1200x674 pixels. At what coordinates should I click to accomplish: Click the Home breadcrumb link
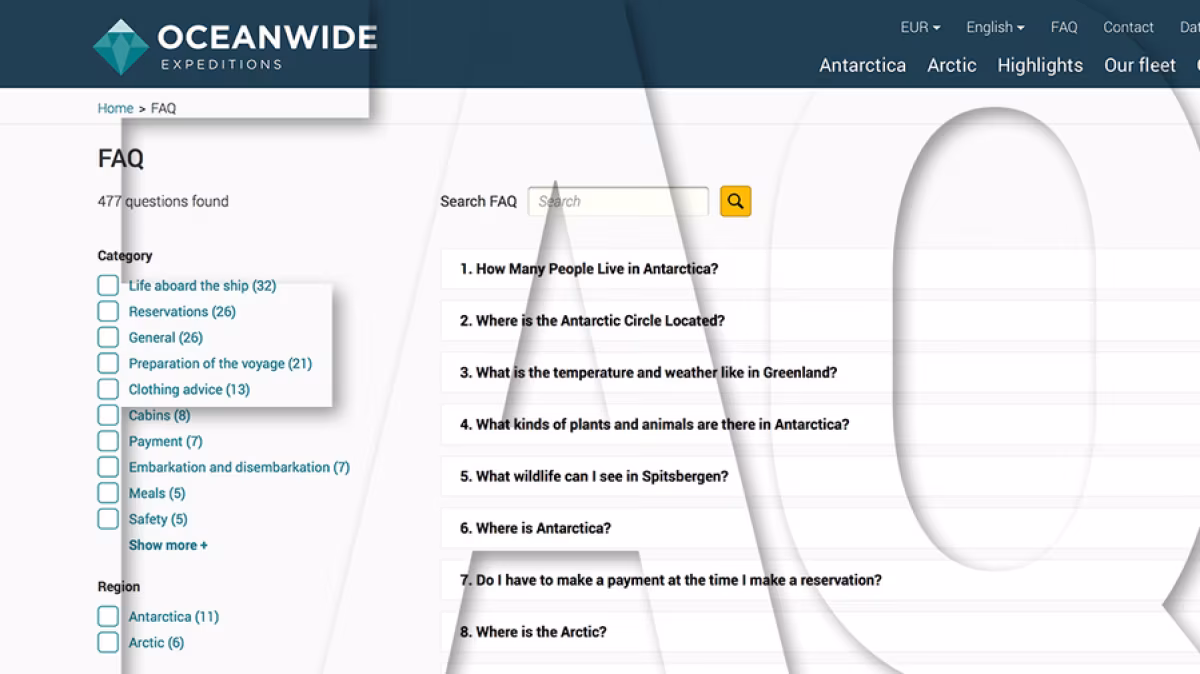click(115, 108)
